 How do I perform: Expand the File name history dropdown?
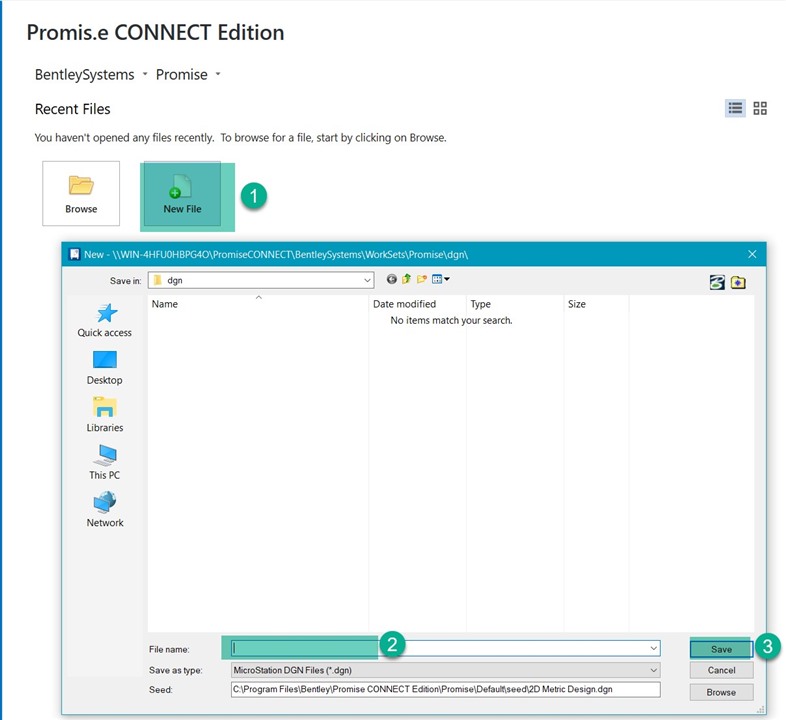click(654, 648)
